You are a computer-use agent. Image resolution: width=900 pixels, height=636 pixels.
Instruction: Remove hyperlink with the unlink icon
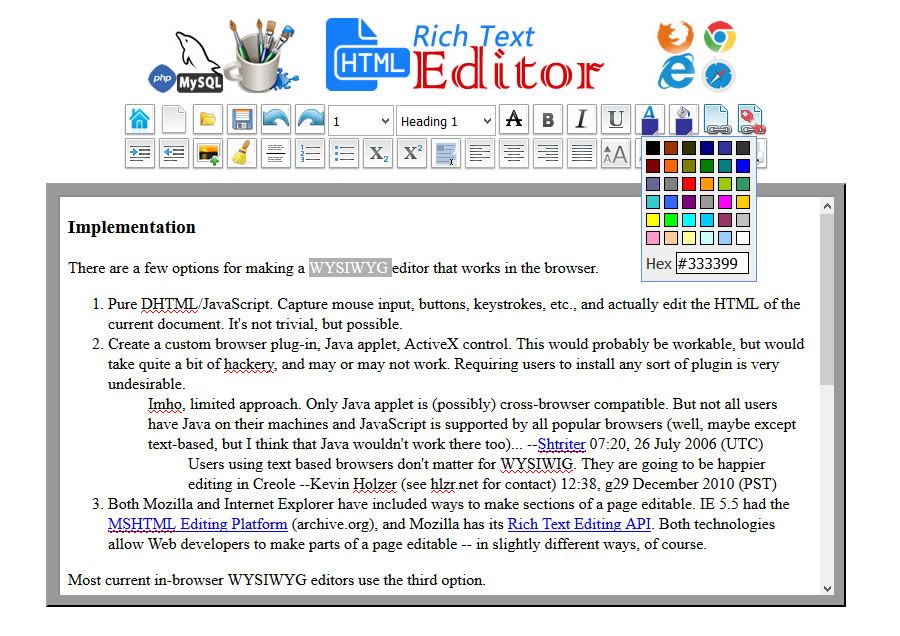pos(751,119)
